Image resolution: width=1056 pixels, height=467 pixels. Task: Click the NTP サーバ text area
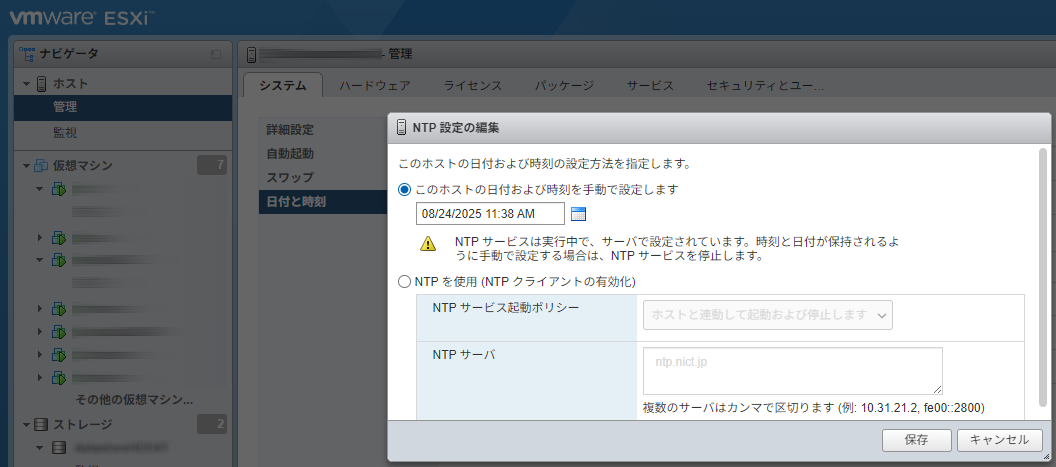pyautogui.click(x=793, y=371)
